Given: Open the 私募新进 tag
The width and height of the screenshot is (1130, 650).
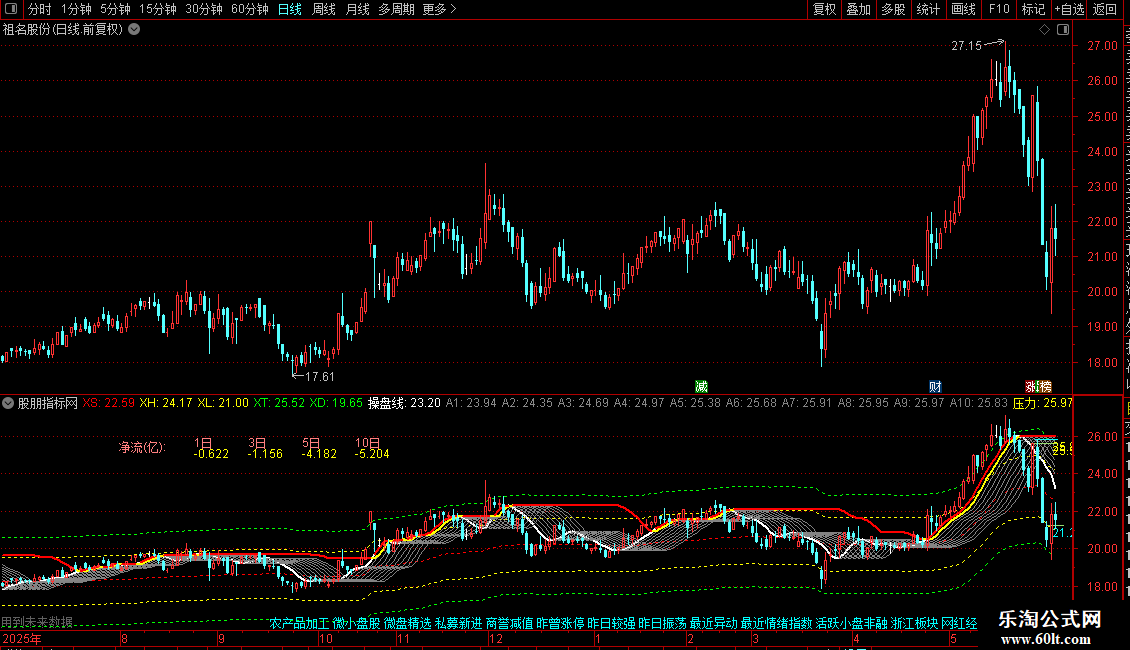Looking at the screenshot, I should tap(458, 623).
